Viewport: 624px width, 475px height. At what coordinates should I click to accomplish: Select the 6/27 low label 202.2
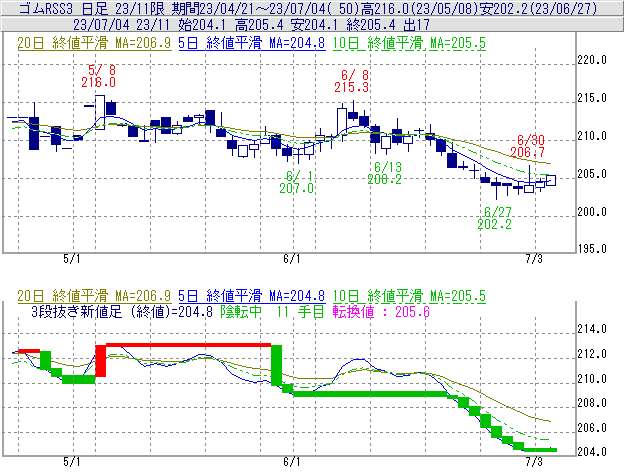(x=497, y=224)
